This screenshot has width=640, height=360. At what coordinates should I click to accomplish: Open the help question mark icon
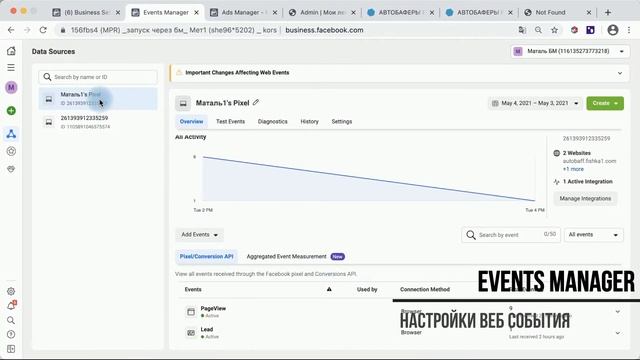11,334
